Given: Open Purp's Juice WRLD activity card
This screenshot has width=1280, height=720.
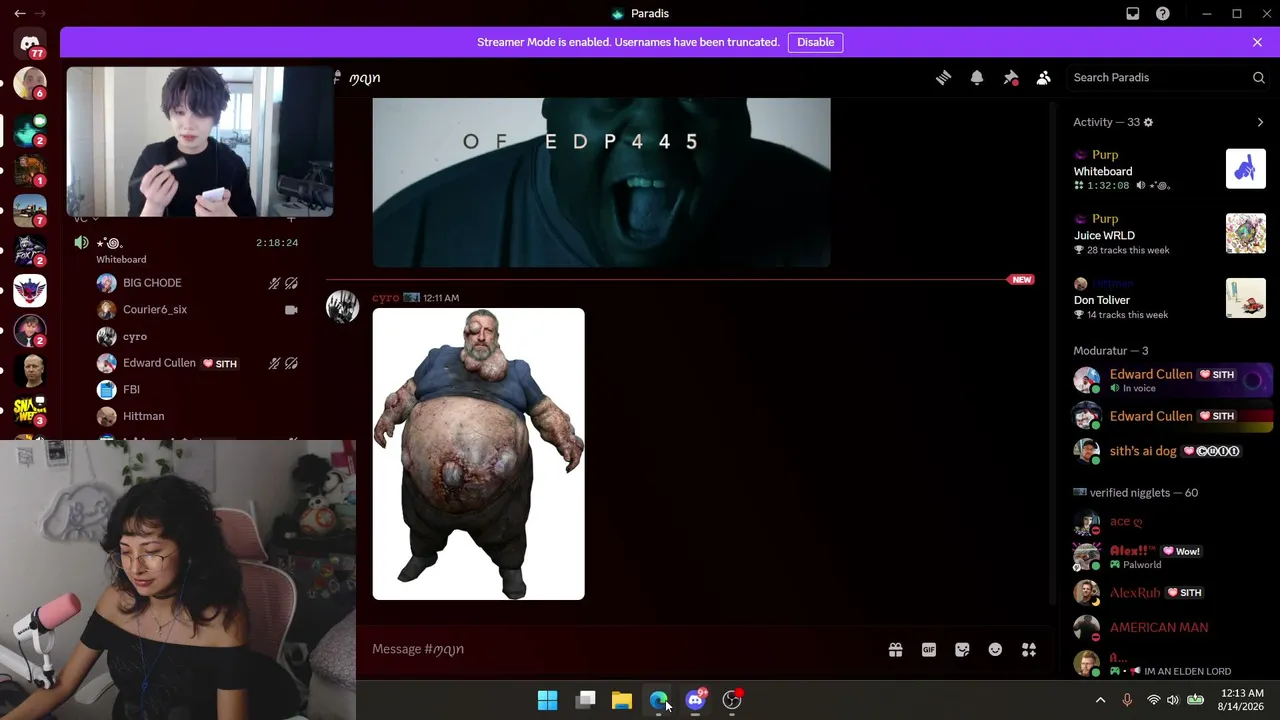Looking at the screenshot, I should tap(1169, 234).
